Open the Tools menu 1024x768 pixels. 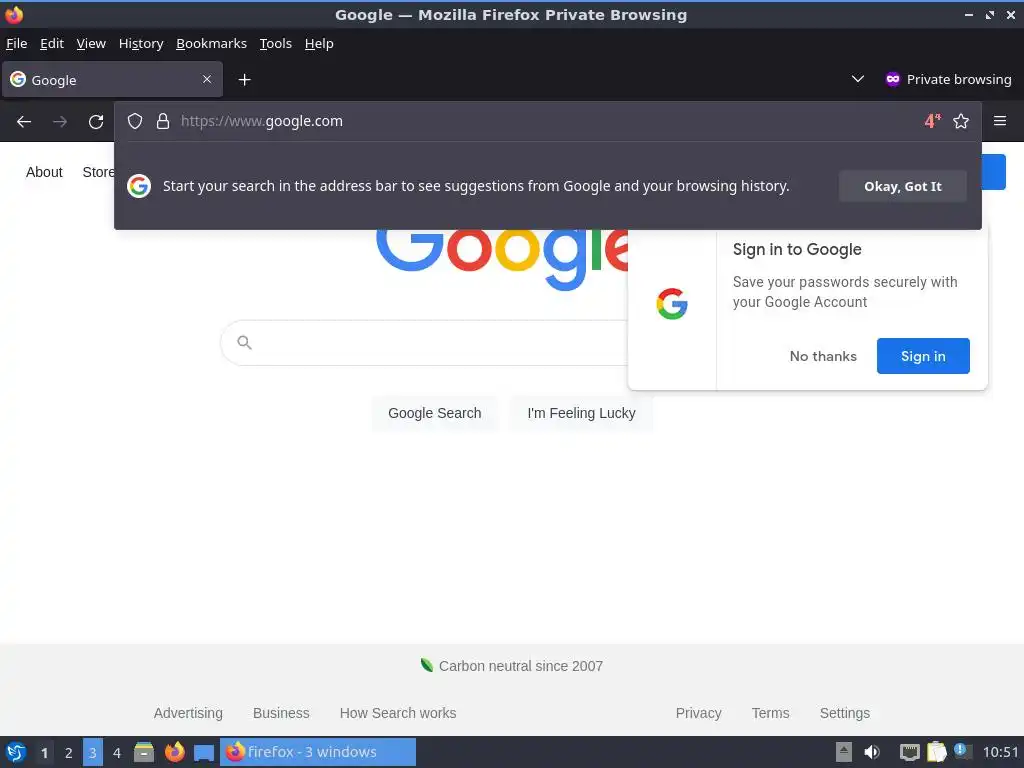click(276, 44)
